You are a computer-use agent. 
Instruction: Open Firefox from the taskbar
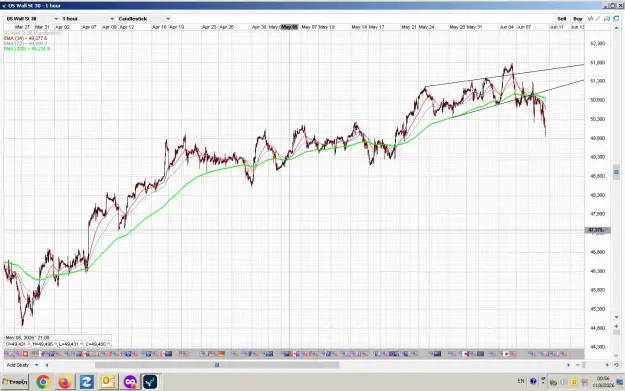65,382
